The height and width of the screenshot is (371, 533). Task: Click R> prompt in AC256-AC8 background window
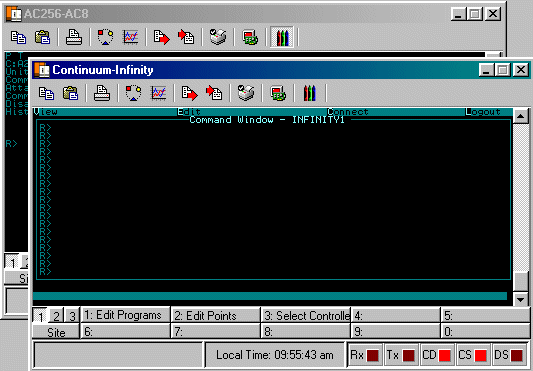click(x=12, y=144)
